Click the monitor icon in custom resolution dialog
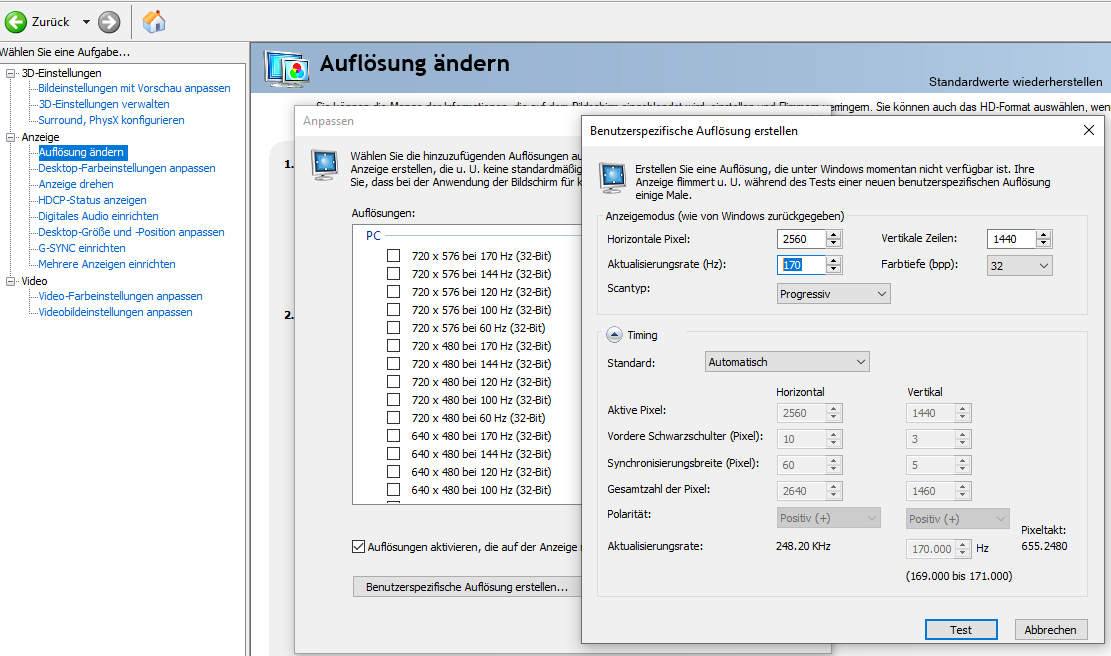Image resolution: width=1111 pixels, height=656 pixels. coord(613,177)
